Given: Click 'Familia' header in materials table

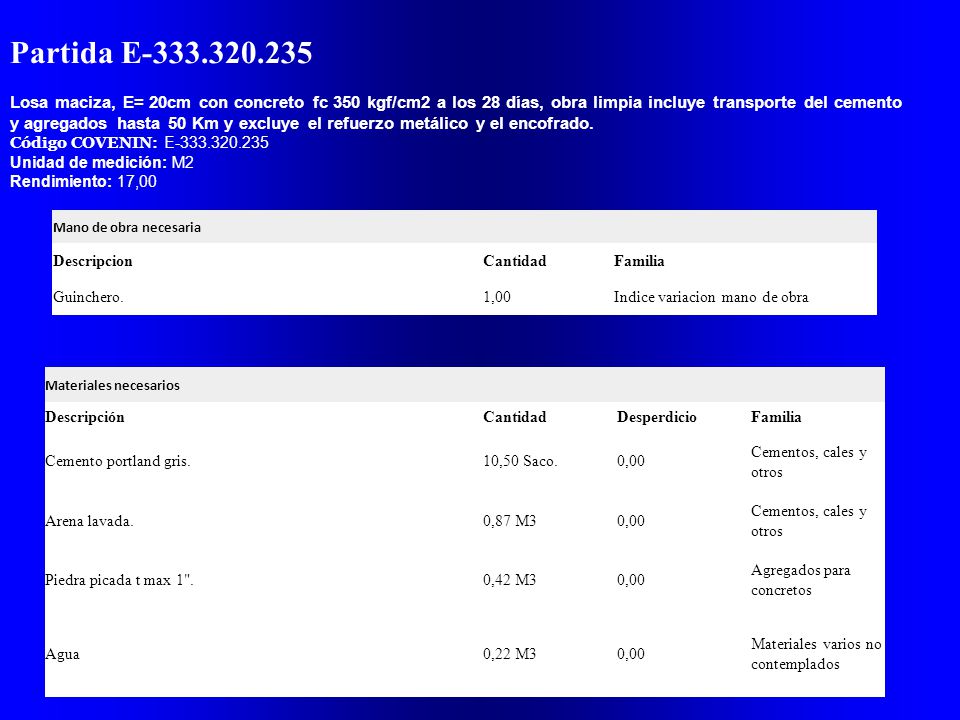Looking at the screenshot, I should (x=776, y=417).
